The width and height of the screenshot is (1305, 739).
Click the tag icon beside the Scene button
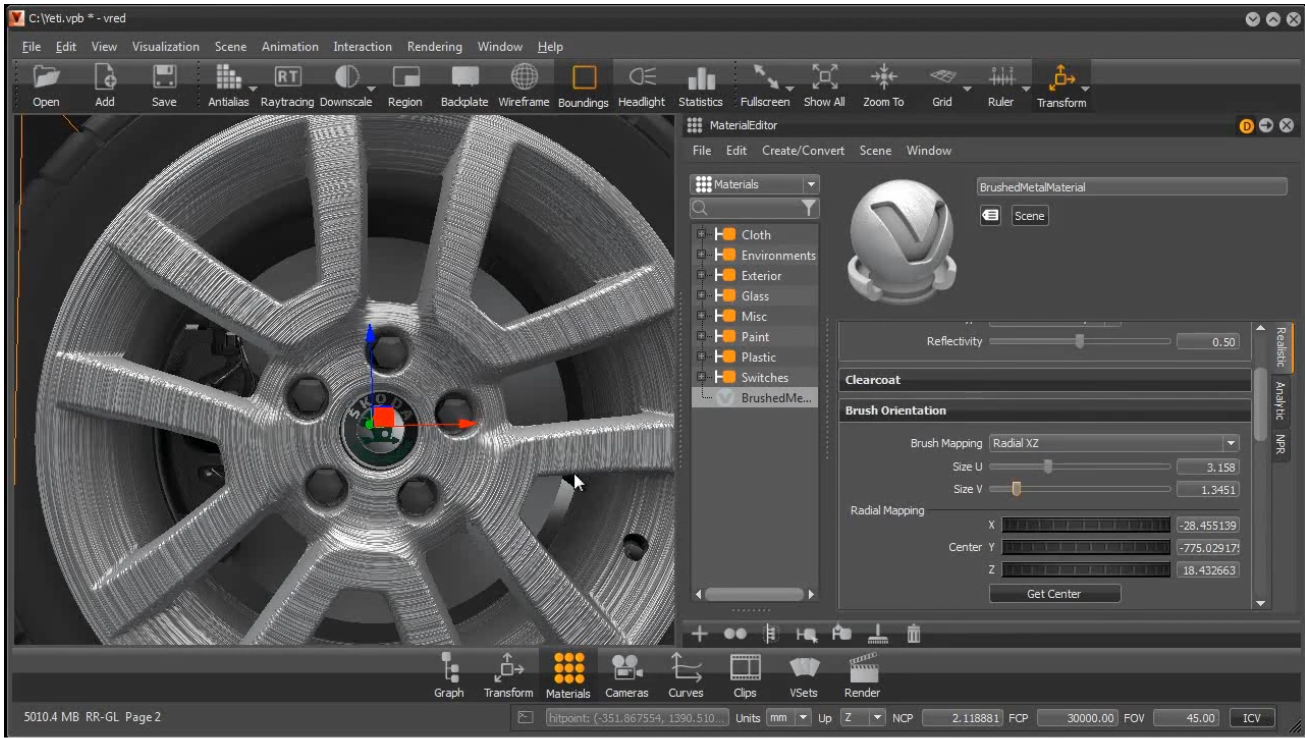coord(991,215)
